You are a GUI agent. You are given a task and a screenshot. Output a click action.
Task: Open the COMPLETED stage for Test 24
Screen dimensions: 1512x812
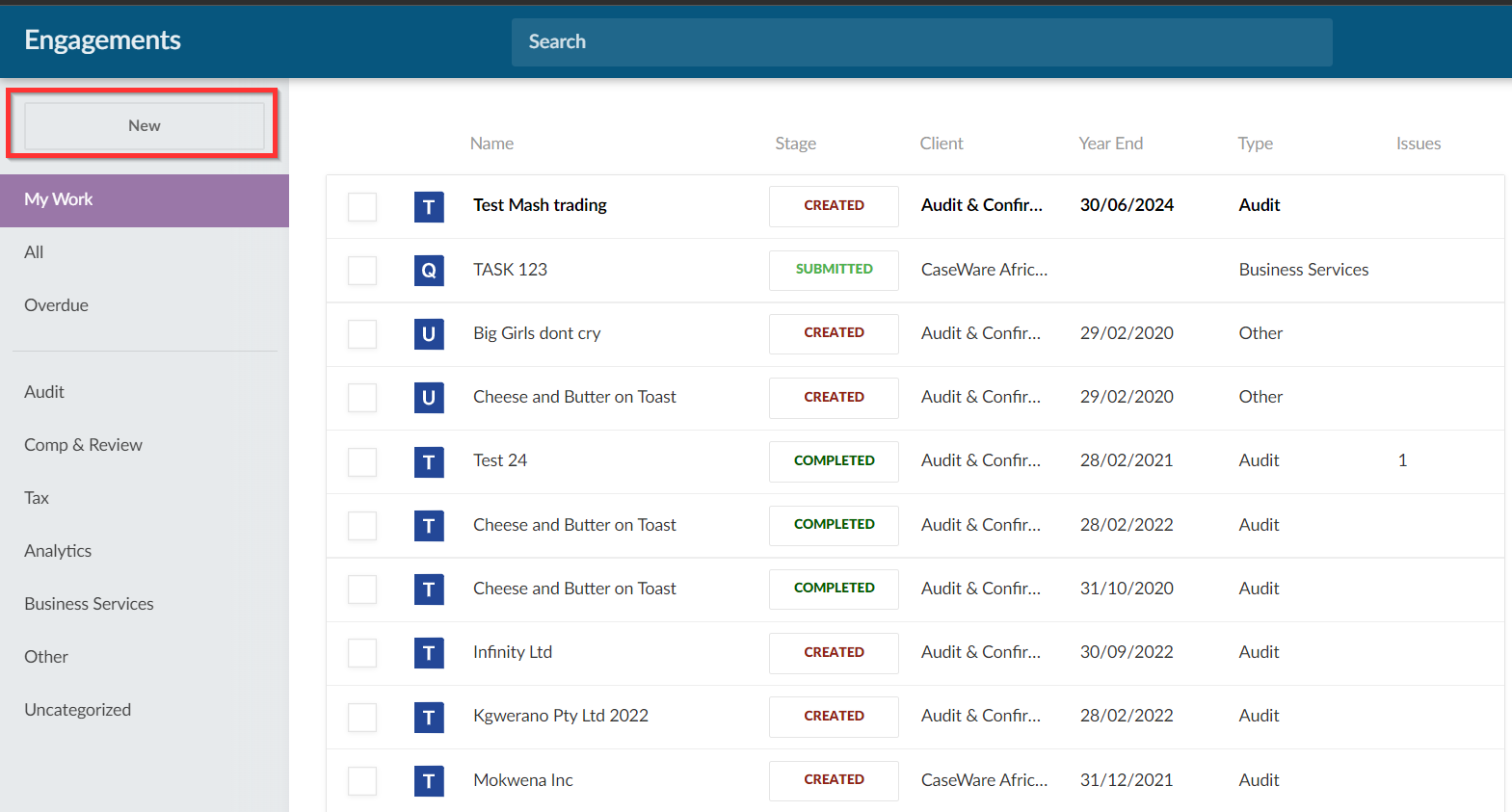click(834, 461)
